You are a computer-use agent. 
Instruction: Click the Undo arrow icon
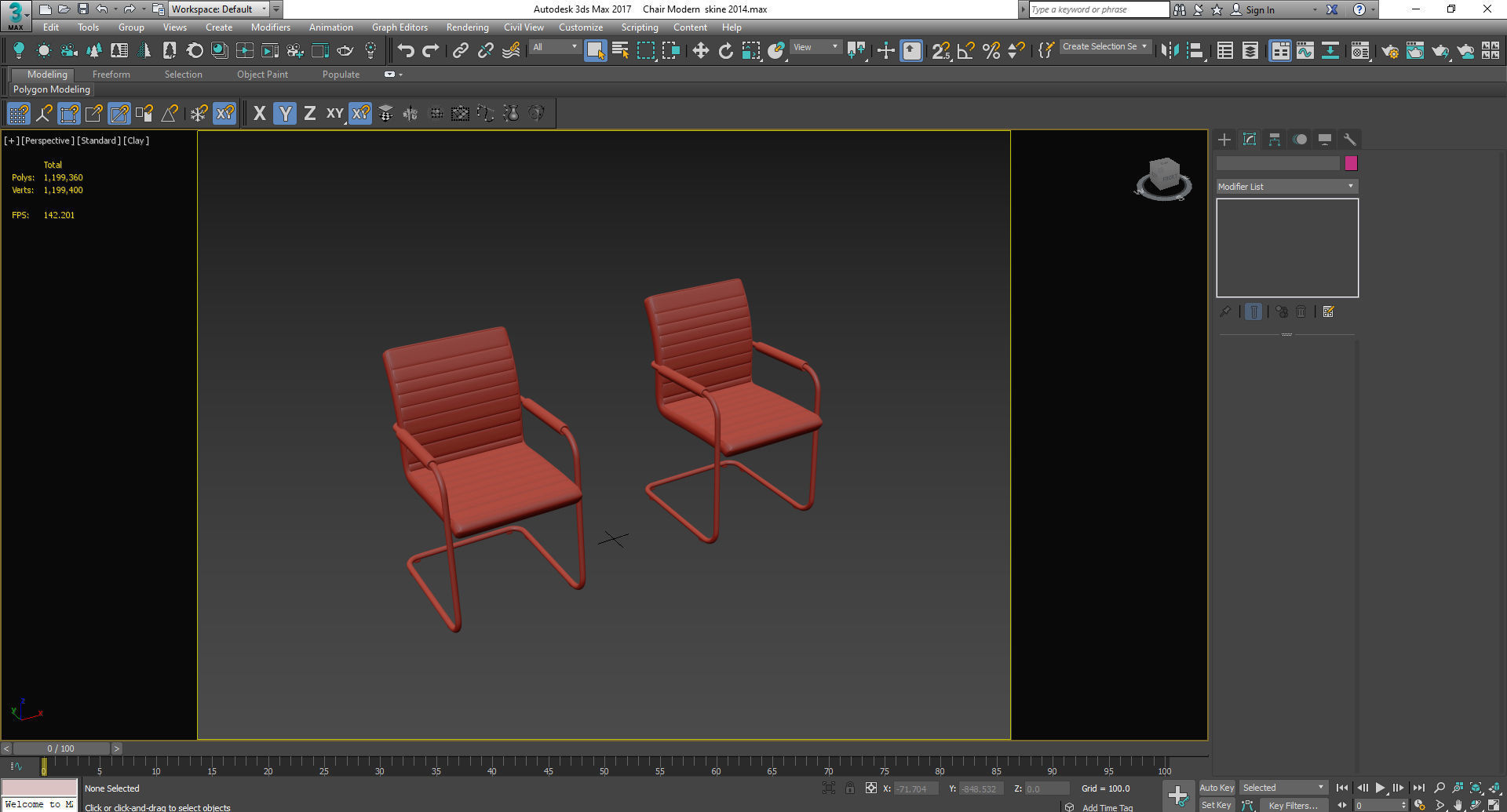point(405,51)
